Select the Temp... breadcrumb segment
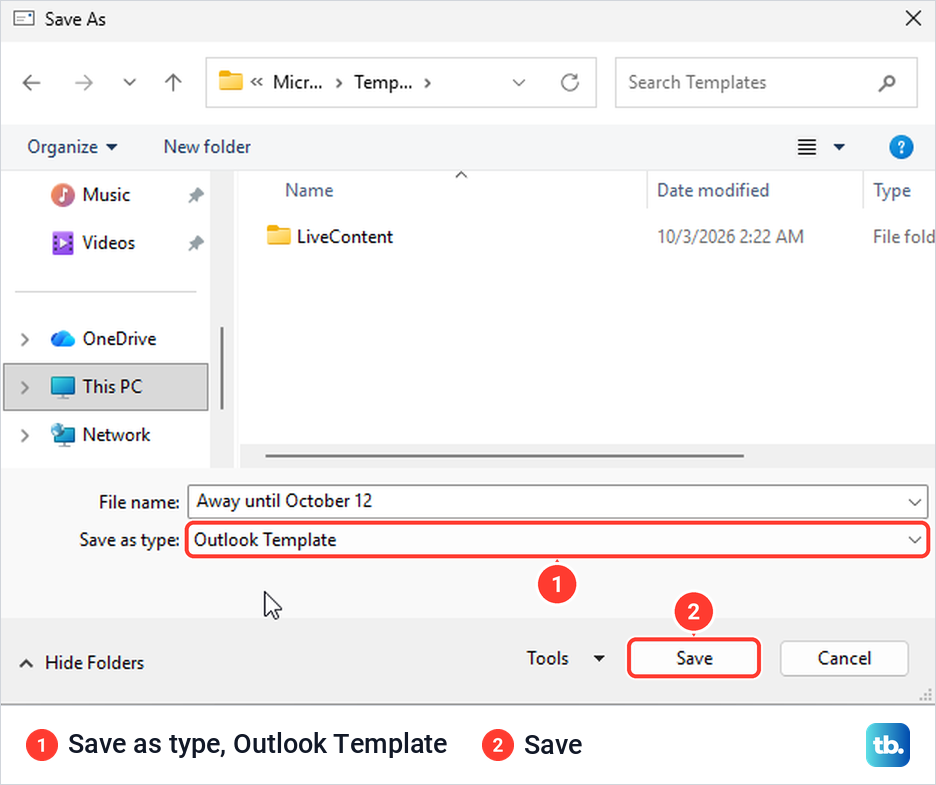Image resolution: width=936 pixels, height=785 pixels. click(x=383, y=82)
